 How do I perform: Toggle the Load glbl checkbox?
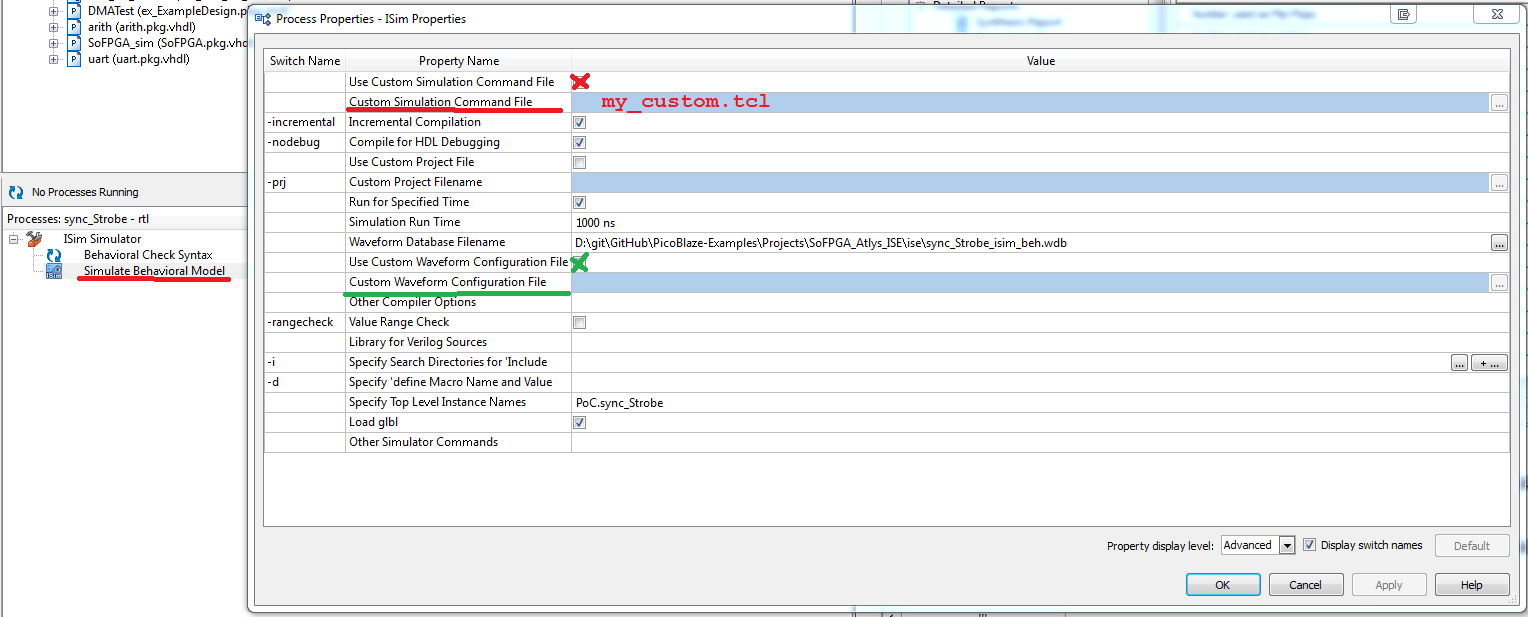pyautogui.click(x=579, y=422)
